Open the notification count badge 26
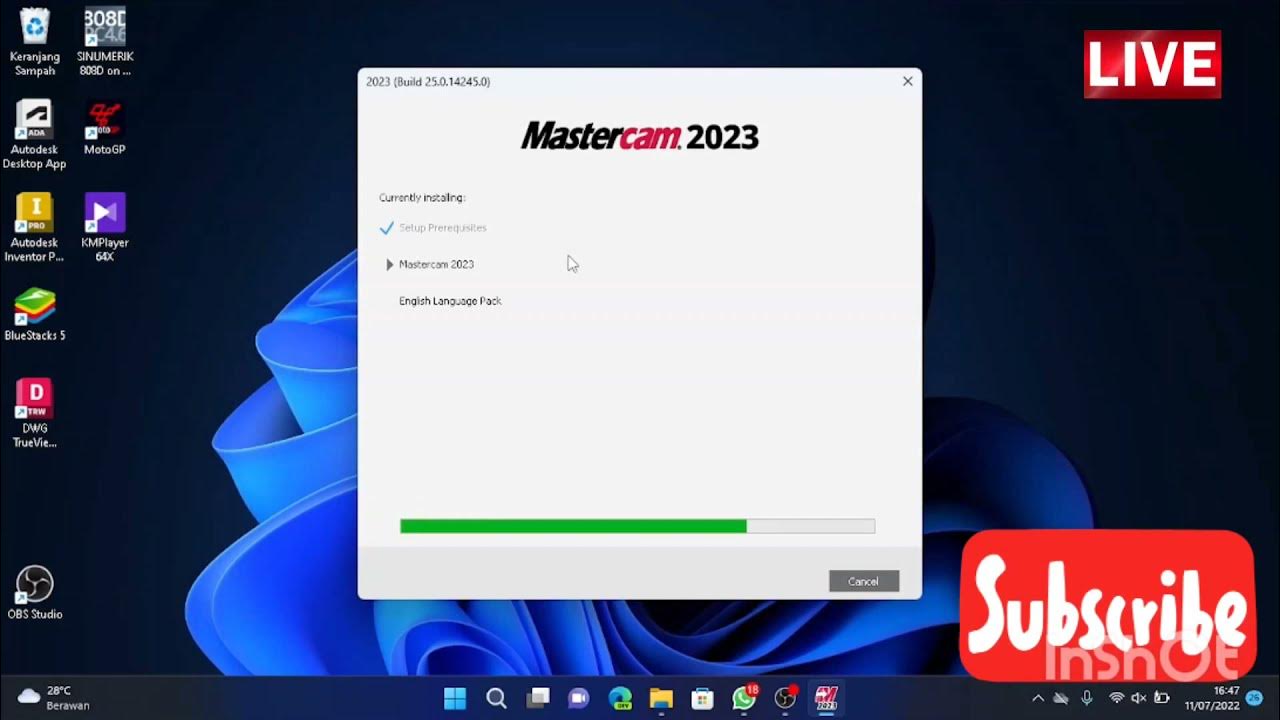The height and width of the screenshot is (720, 1280). click(1254, 697)
